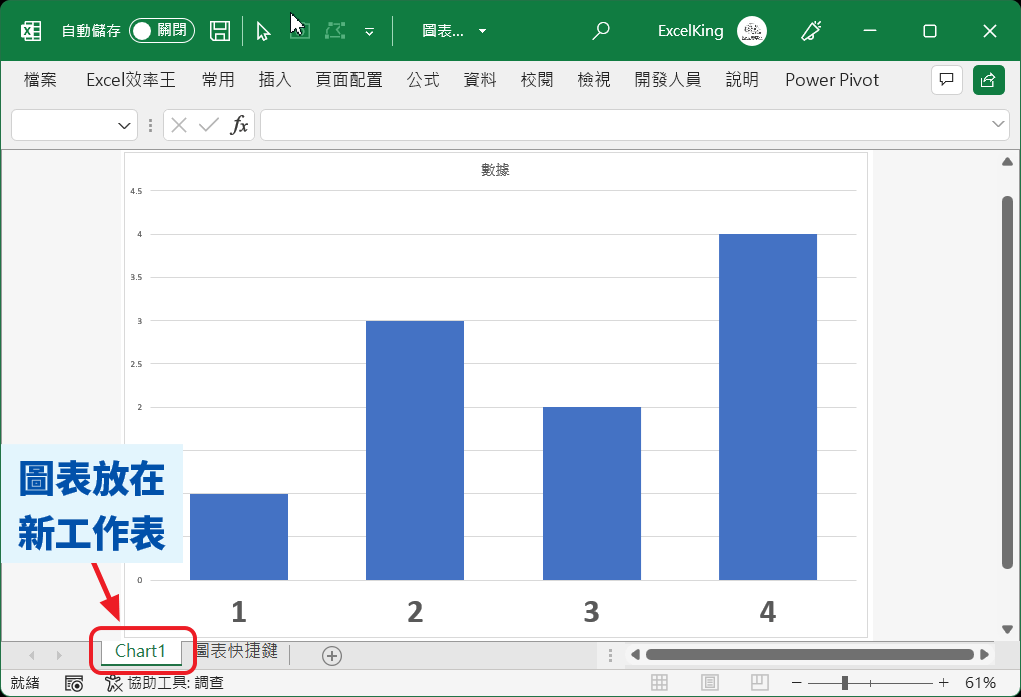
Task: Click the 61% zoom level button
Action: click(x=979, y=683)
